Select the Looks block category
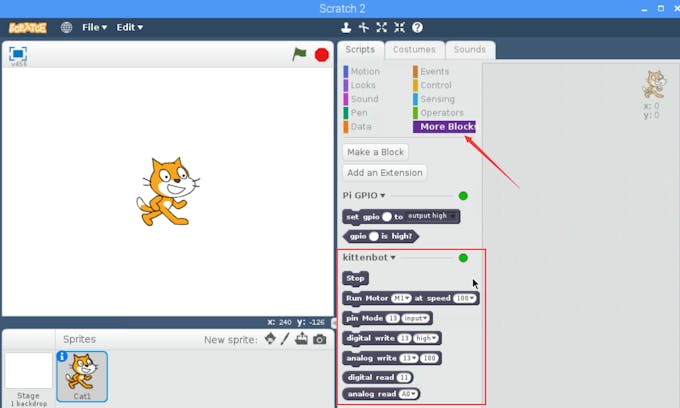 360,85
